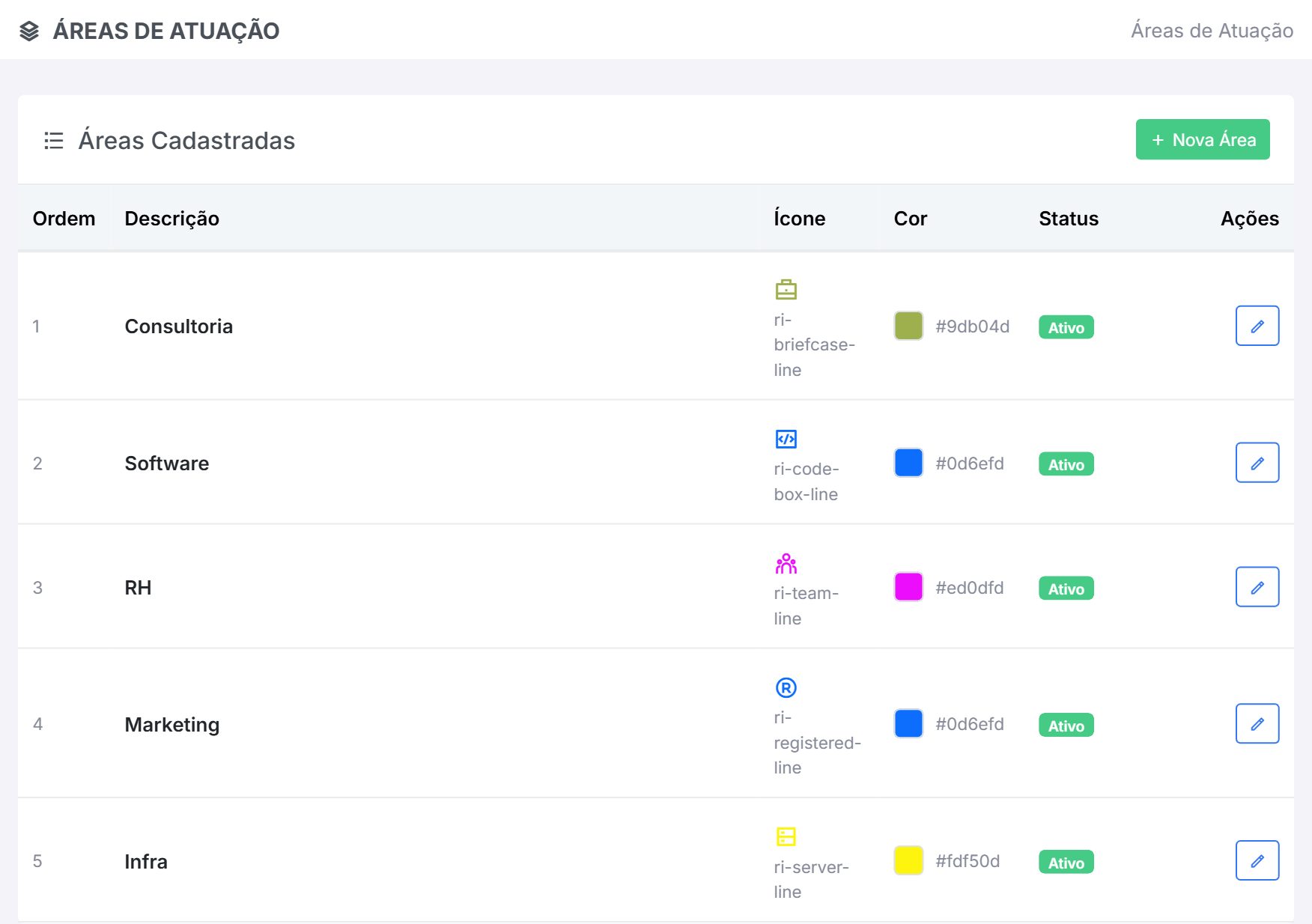Click the magenta color swatch for RH
The image size is (1312, 924).
point(908,587)
